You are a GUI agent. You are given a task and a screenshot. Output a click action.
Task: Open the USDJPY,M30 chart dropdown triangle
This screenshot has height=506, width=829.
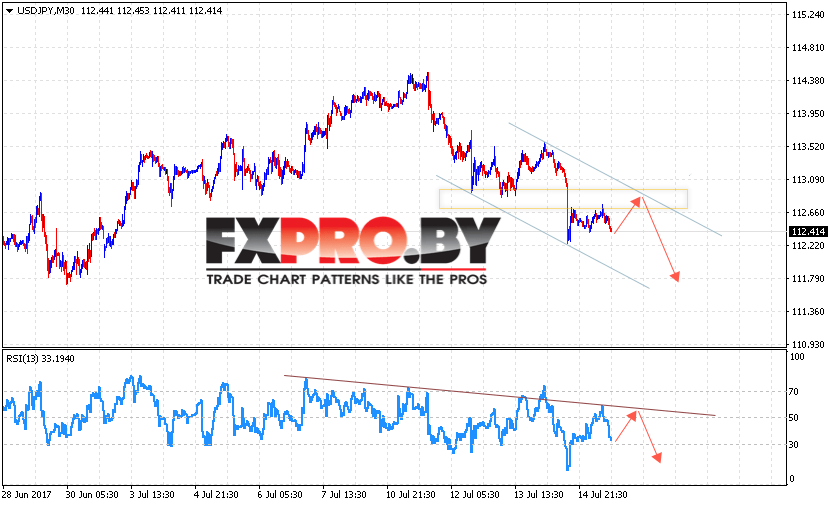coord(9,11)
